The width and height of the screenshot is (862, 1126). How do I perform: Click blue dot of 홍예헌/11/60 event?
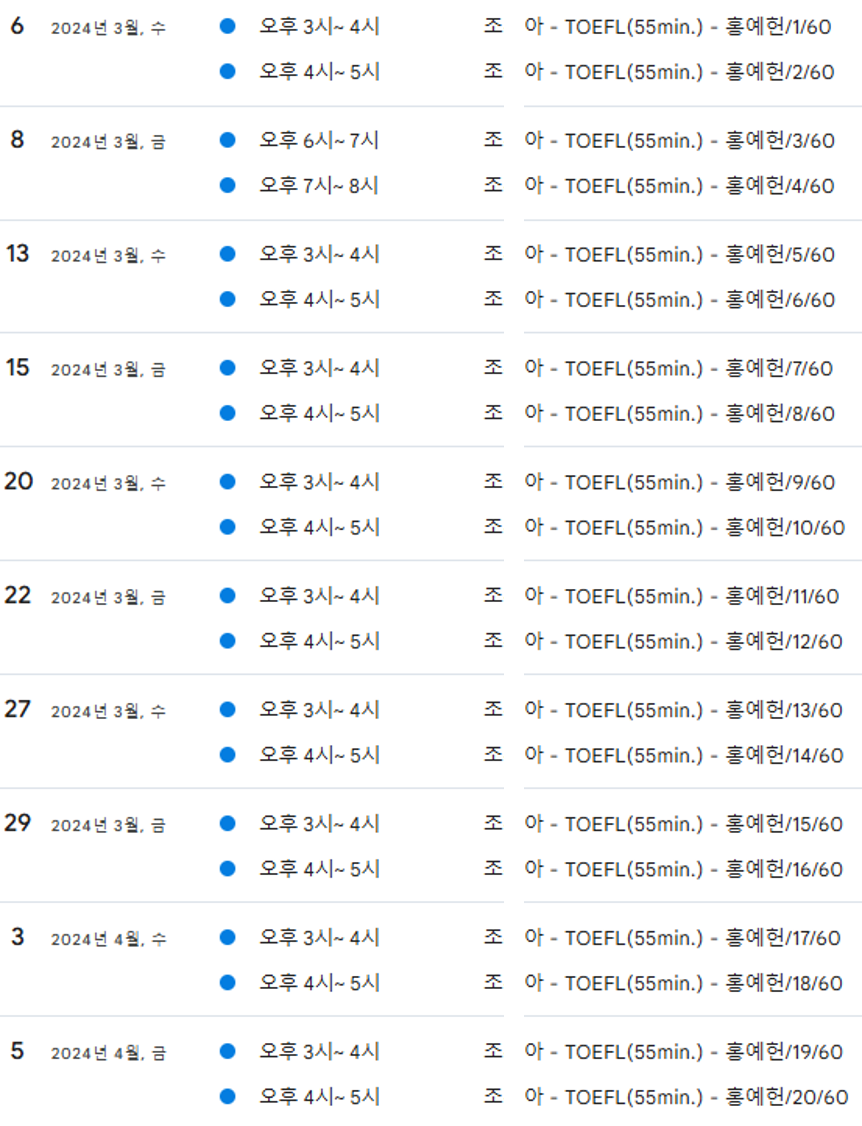point(228,595)
